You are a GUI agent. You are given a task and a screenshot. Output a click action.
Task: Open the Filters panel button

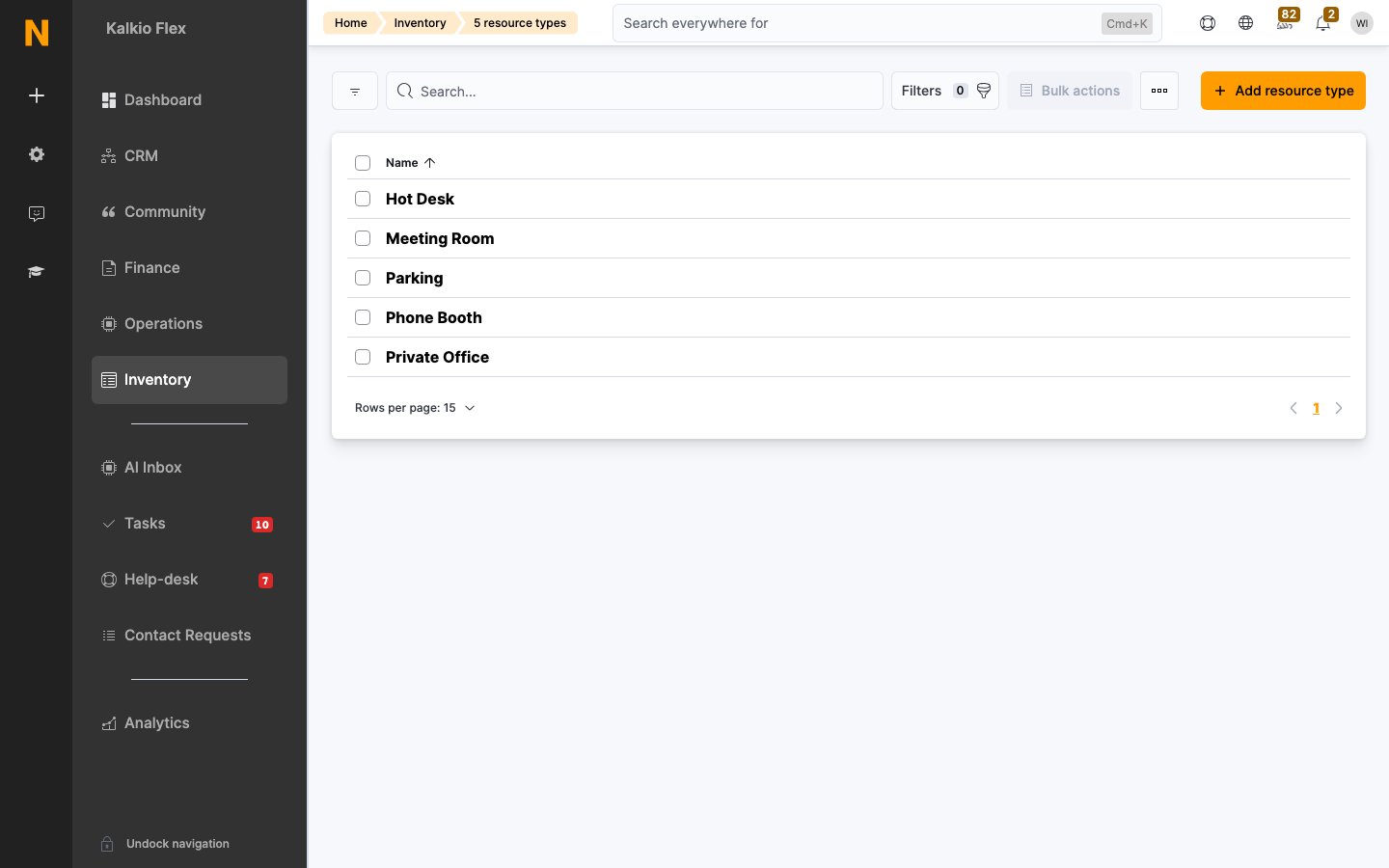[945, 91]
